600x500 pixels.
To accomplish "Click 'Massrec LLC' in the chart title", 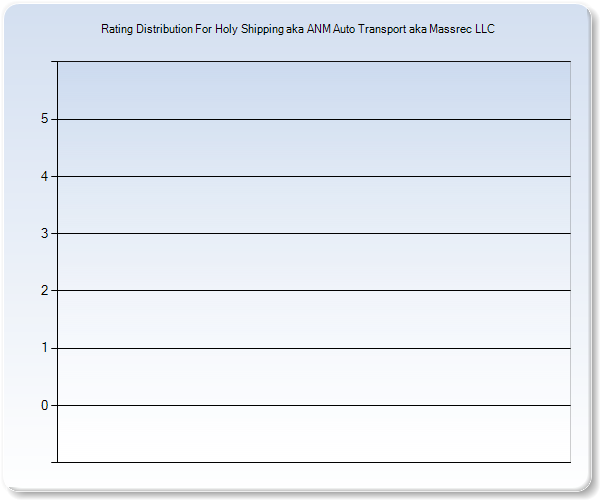I will (x=462, y=29).
